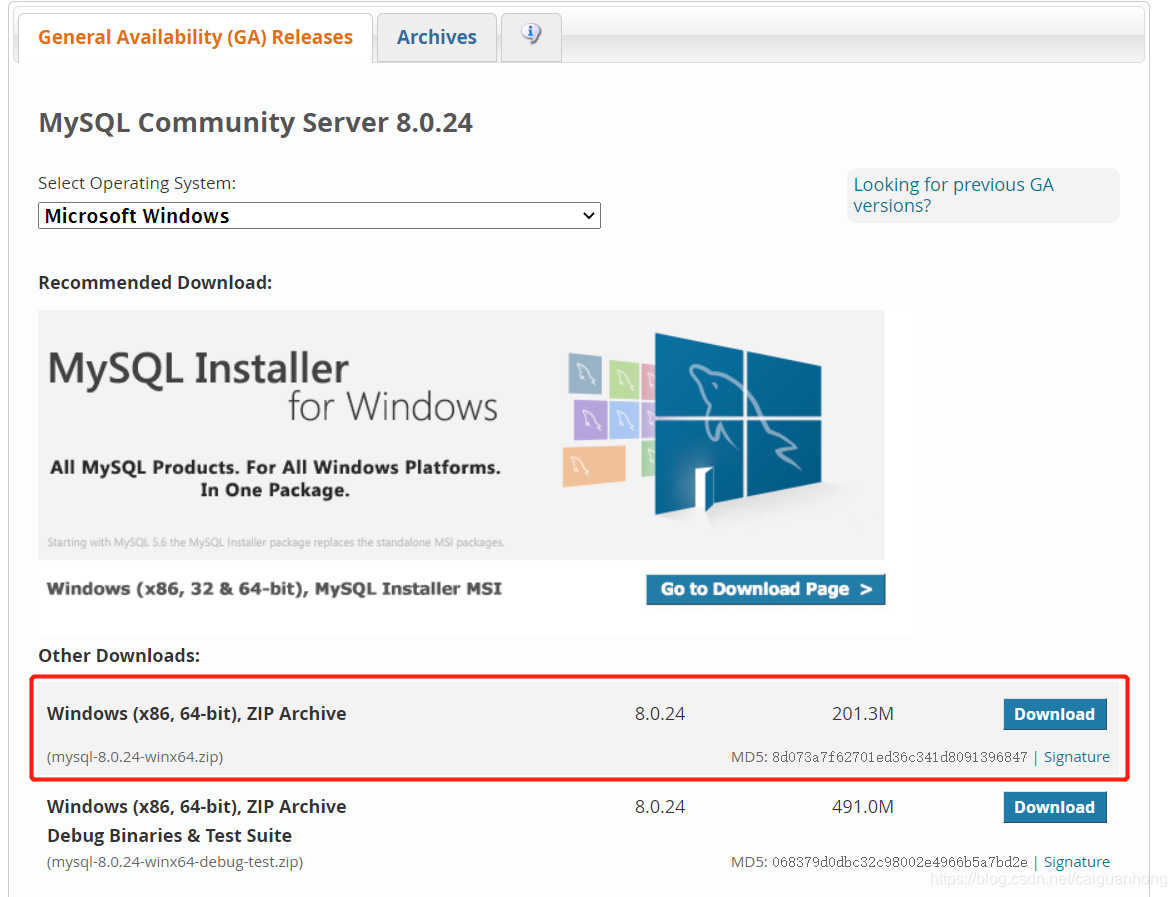Click the Recommended Download: heading
This screenshot has height=897, width=1176.
click(x=155, y=283)
